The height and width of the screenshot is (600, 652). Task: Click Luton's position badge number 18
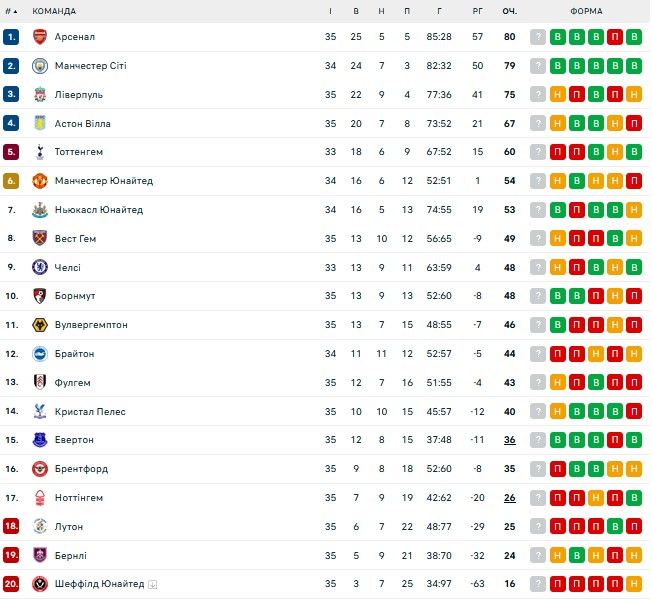pos(11,527)
